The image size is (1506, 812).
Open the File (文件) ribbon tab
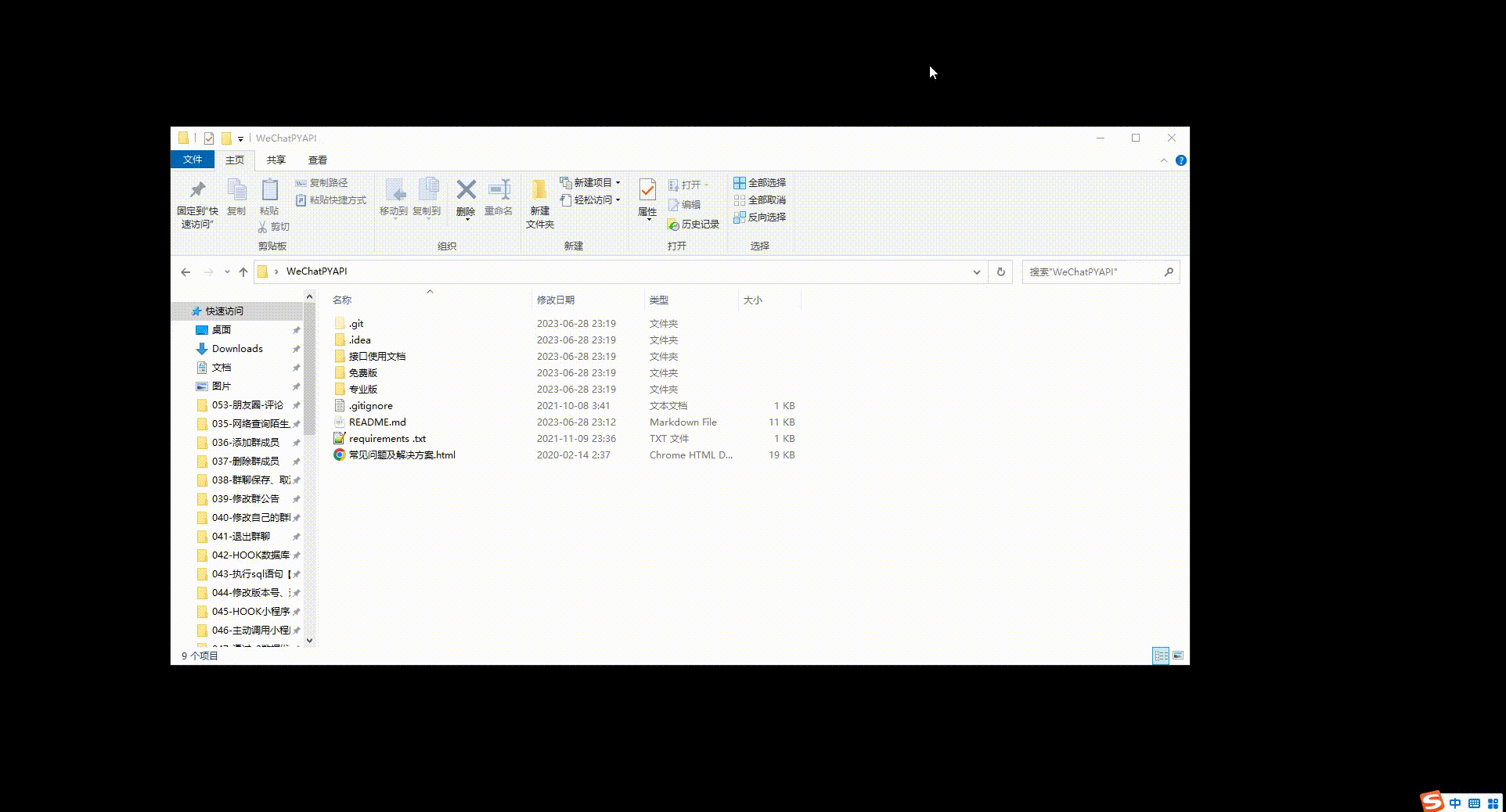tap(193, 160)
